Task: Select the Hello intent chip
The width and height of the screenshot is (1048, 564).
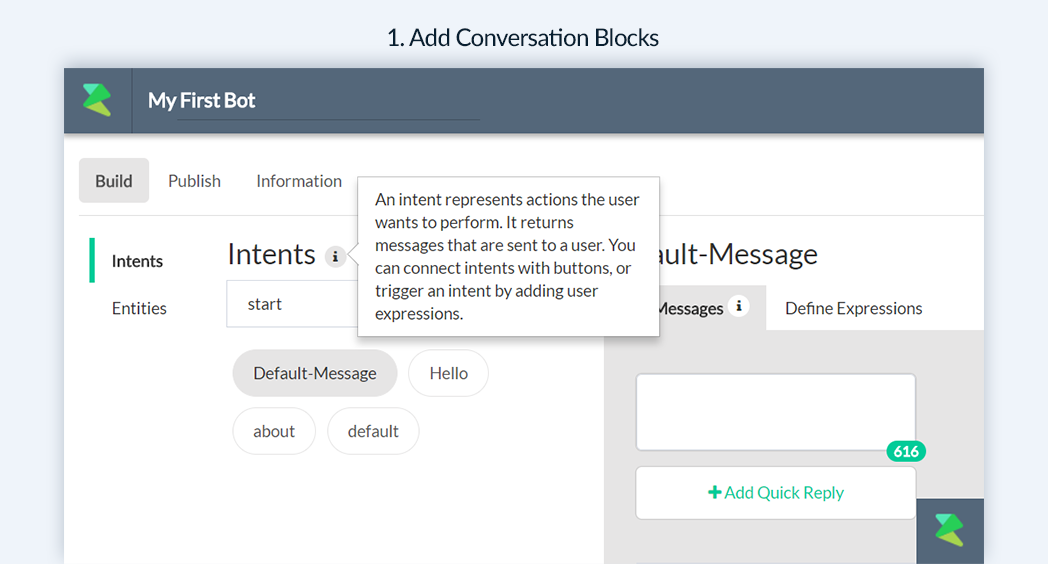Action: coord(448,373)
